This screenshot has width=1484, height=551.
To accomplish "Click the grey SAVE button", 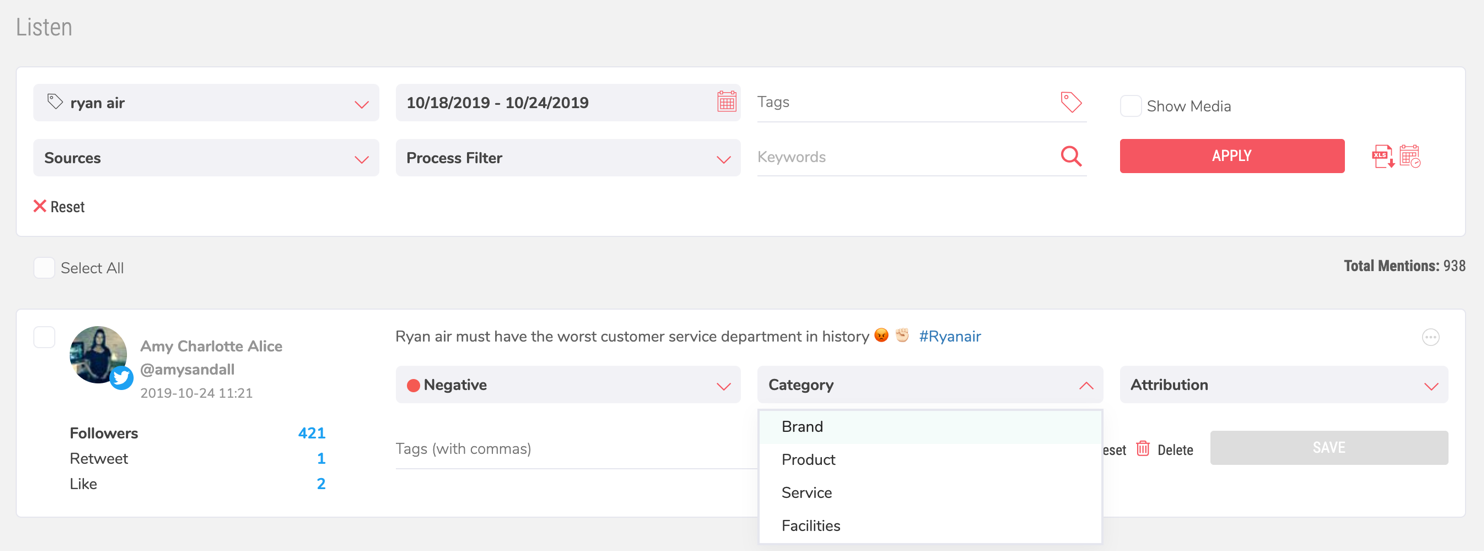I will pyautogui.click(x=1329, y=448).
